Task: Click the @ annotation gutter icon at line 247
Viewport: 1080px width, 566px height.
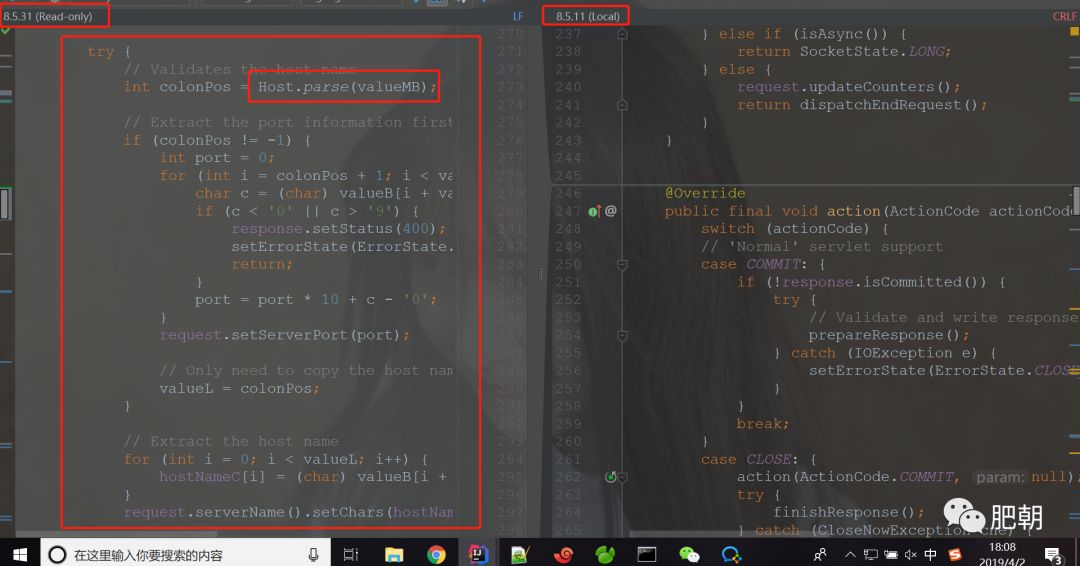Action: point(611,211)
